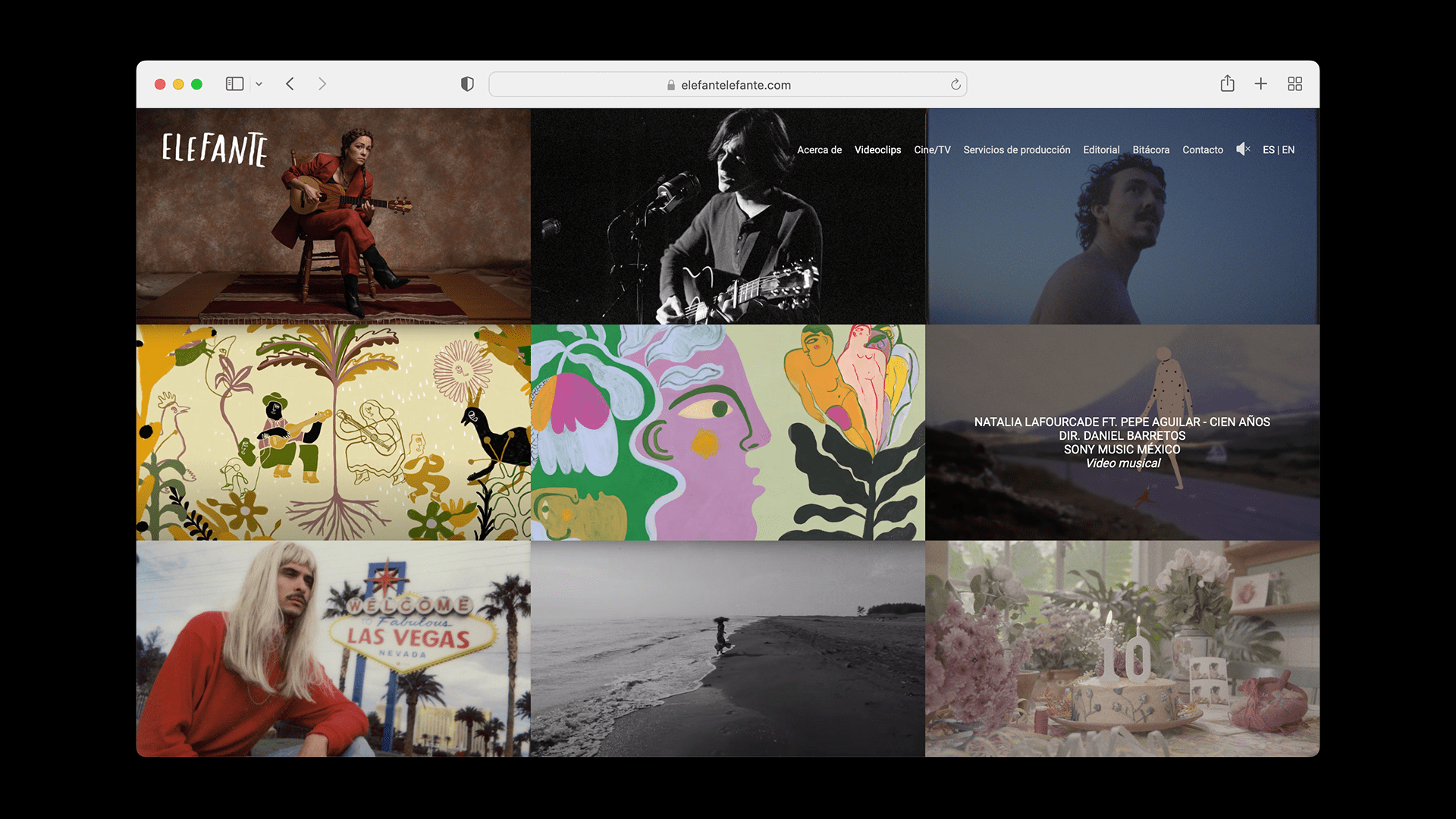Viewport: 1456px width, 819px height.
Task: Open the Share menu
Action: tap(1227, 83)
